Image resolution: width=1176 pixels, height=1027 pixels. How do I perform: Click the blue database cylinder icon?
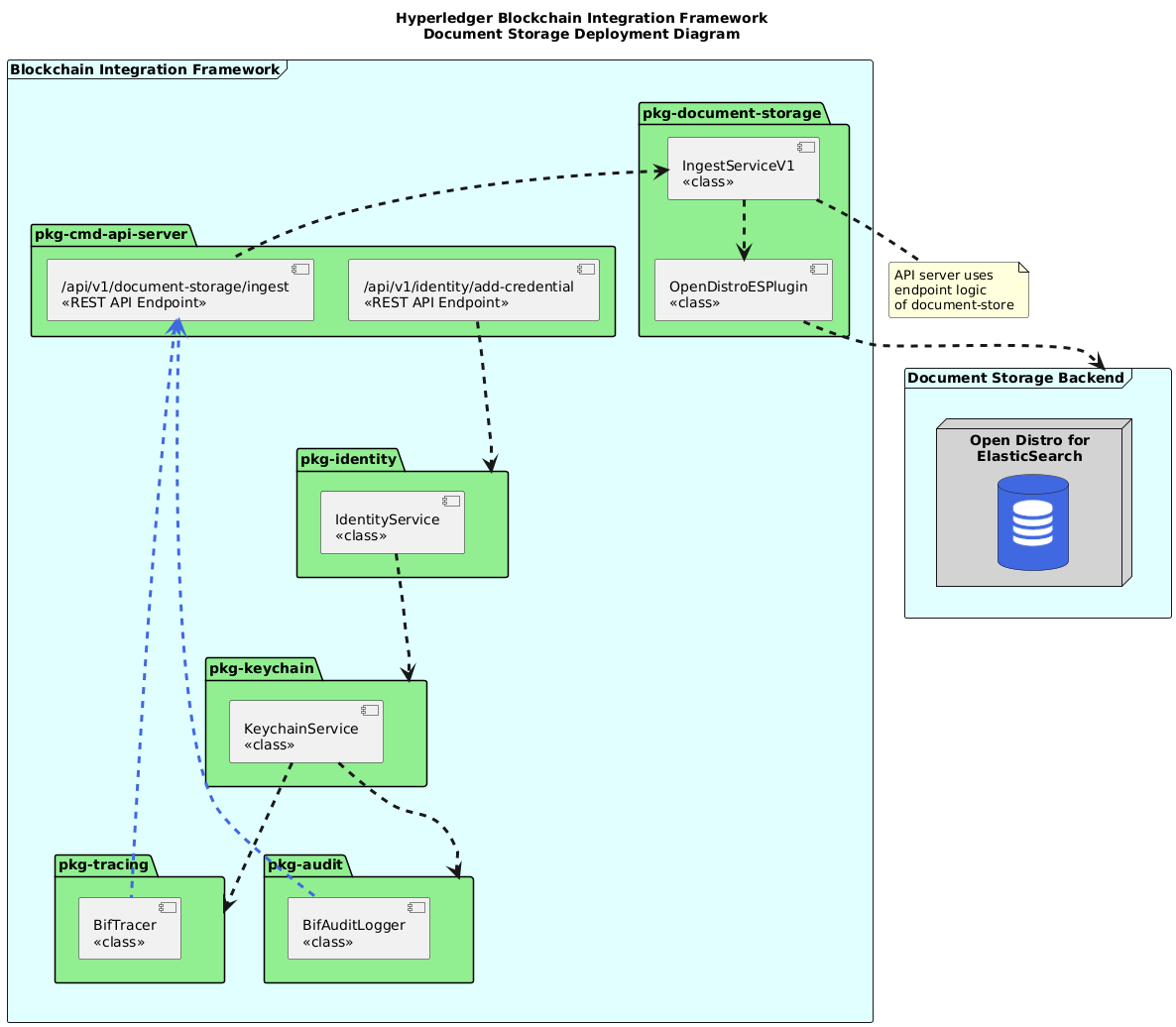pos(1032,522)
